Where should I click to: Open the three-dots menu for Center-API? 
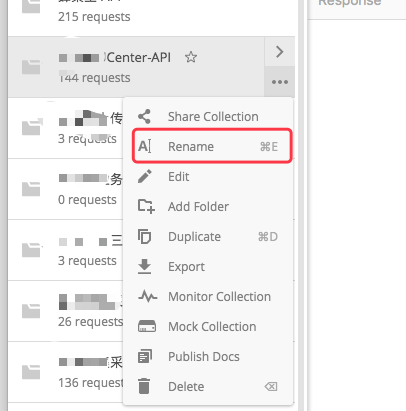(280, 82)
